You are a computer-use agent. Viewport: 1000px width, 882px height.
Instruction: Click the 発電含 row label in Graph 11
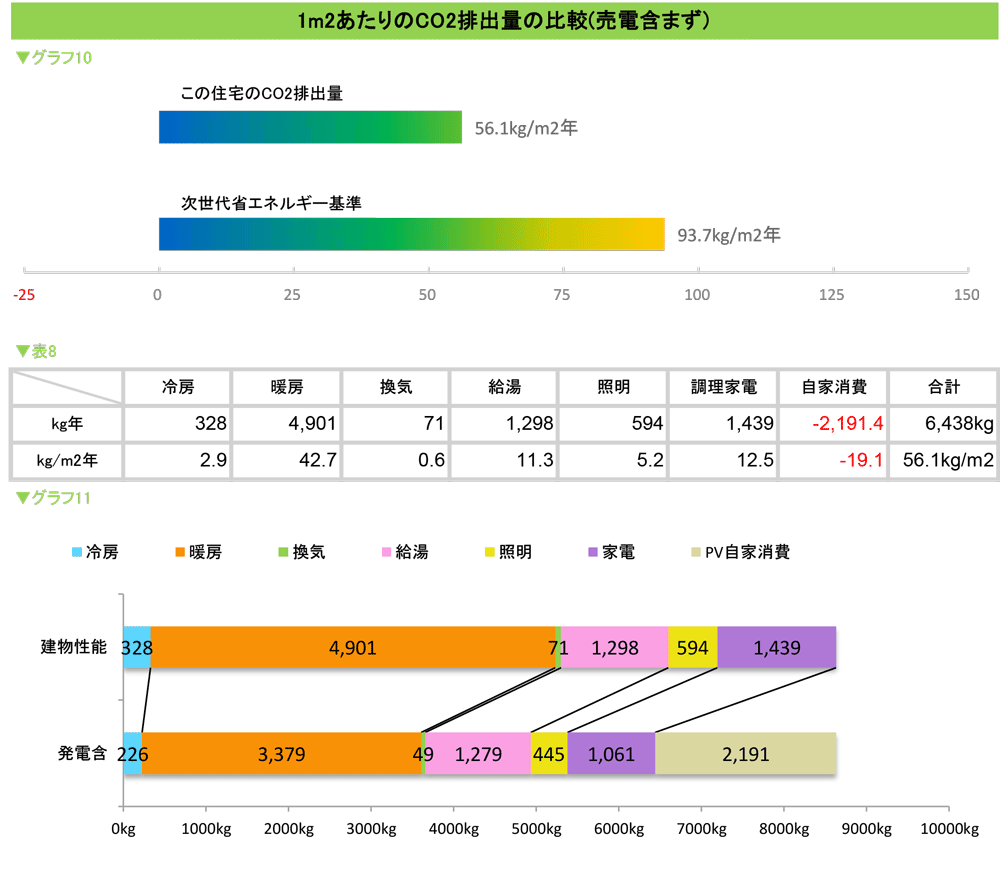pos(82,753)
